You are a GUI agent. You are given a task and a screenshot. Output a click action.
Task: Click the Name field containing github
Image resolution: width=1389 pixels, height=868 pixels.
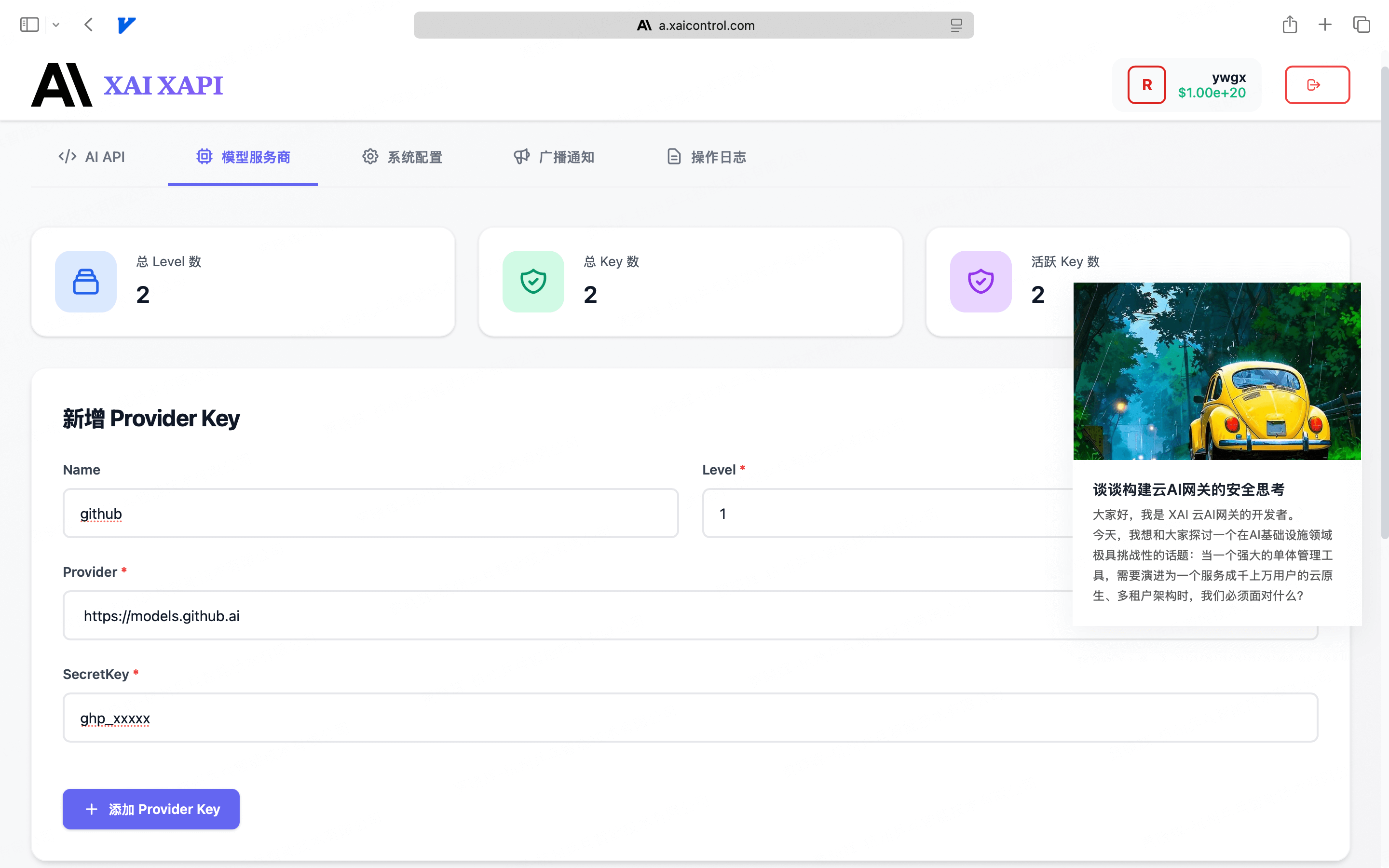pos(370,513)
